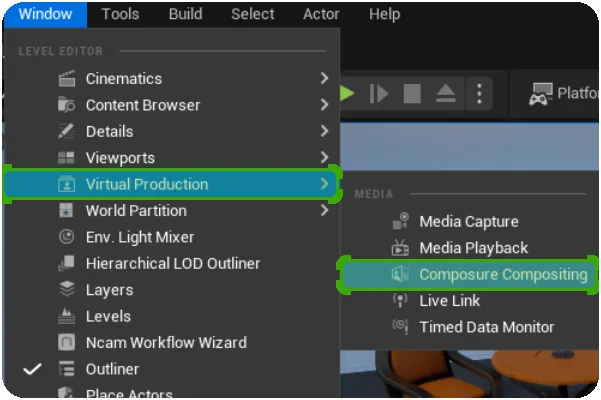Click the Layers stack icon
The height and width of the screenshot is (400, 601).
coord(67,289)
